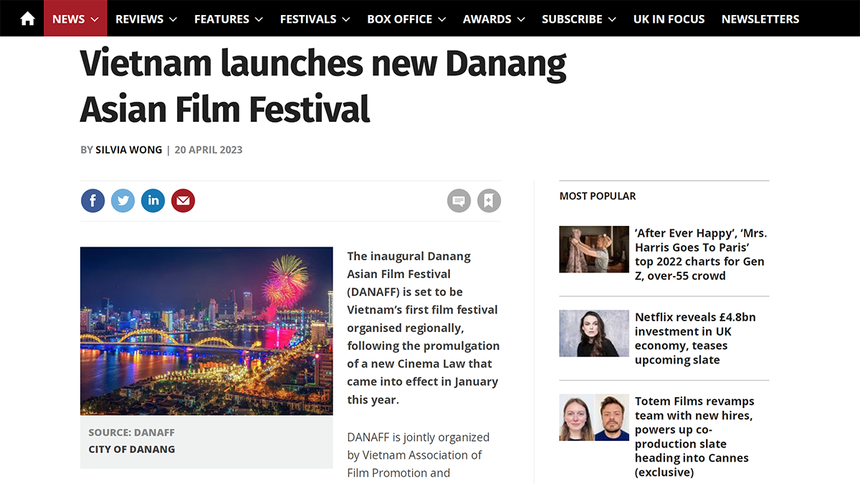Expand the Reviews dropdown menu
The image size is (860, 484).
click(146, 19)
